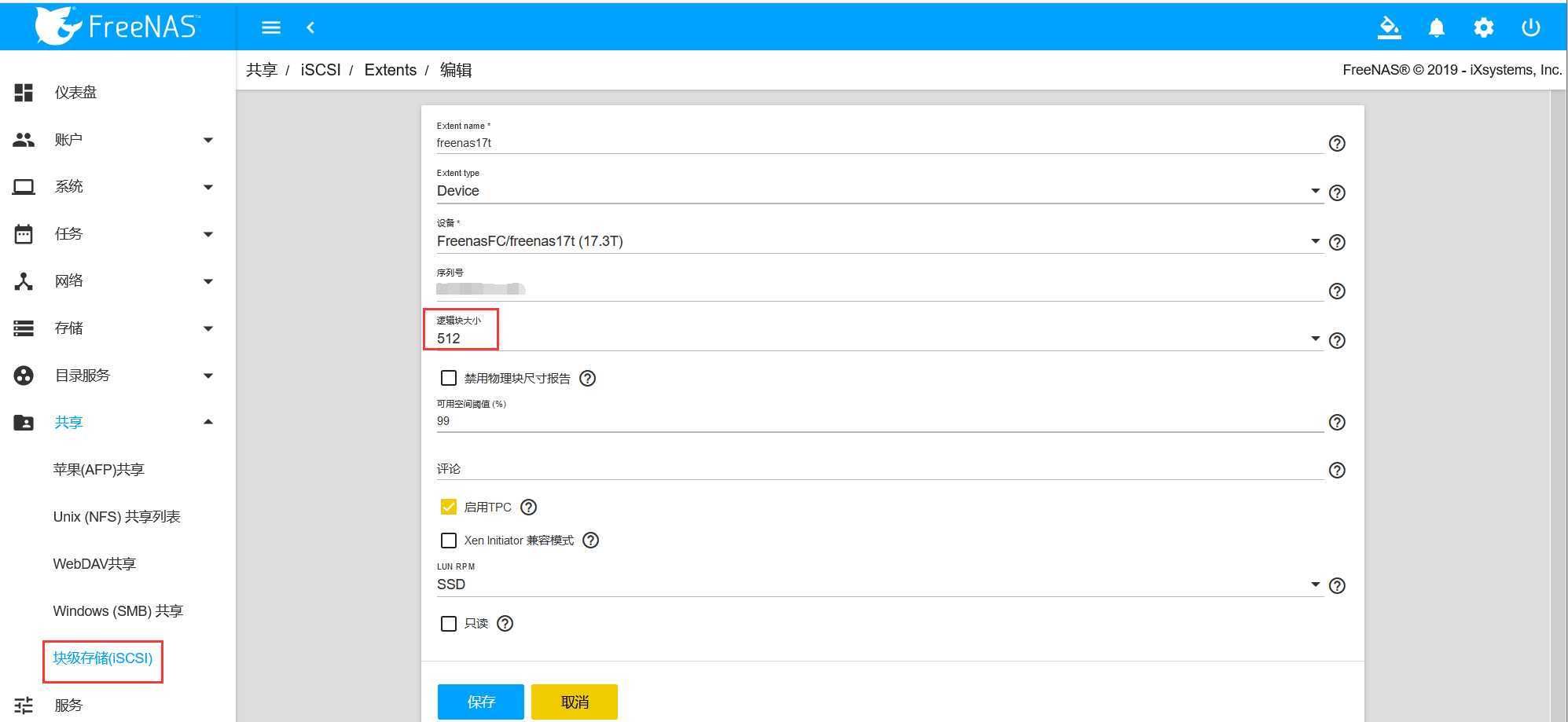Open the Extent type dropdown
This screenshot has width=1568, height=722.
(x=879, y=191)
